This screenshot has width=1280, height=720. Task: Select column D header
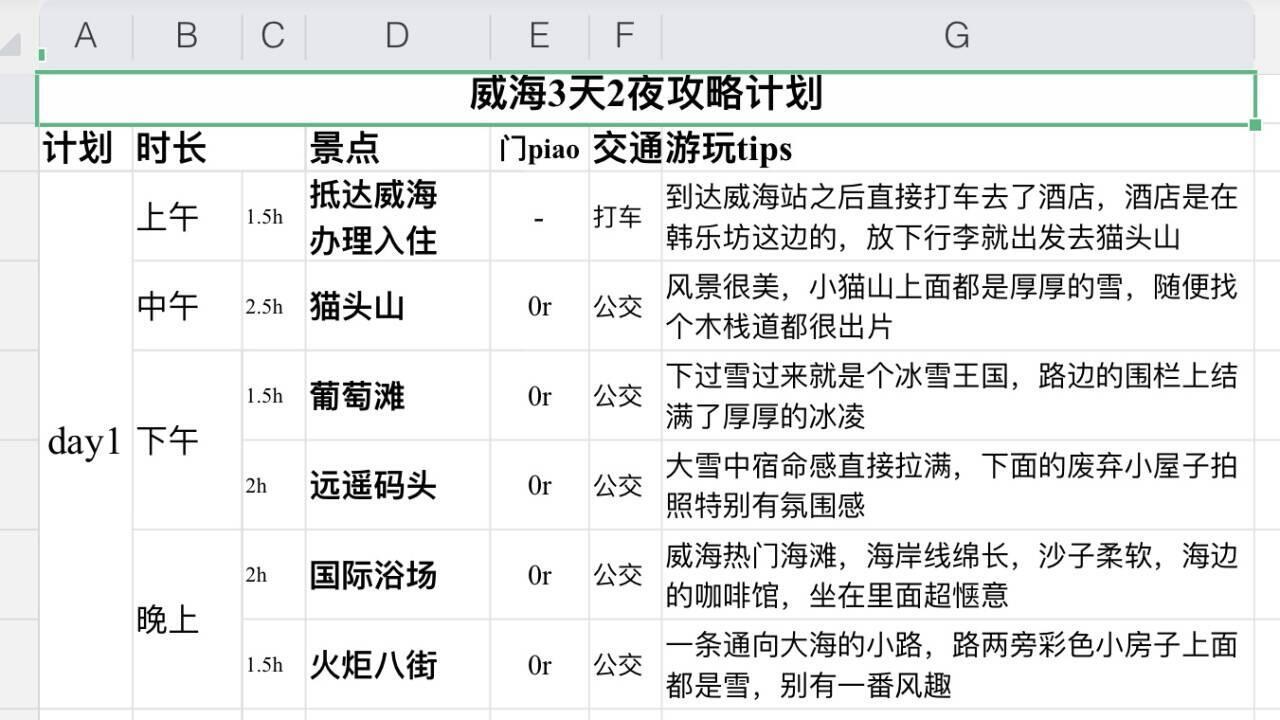[397, 35]
